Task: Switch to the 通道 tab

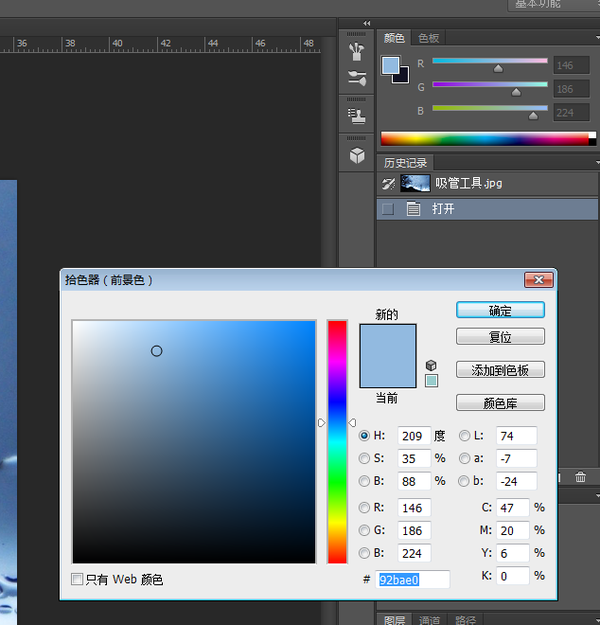Action: click(429, 620)
